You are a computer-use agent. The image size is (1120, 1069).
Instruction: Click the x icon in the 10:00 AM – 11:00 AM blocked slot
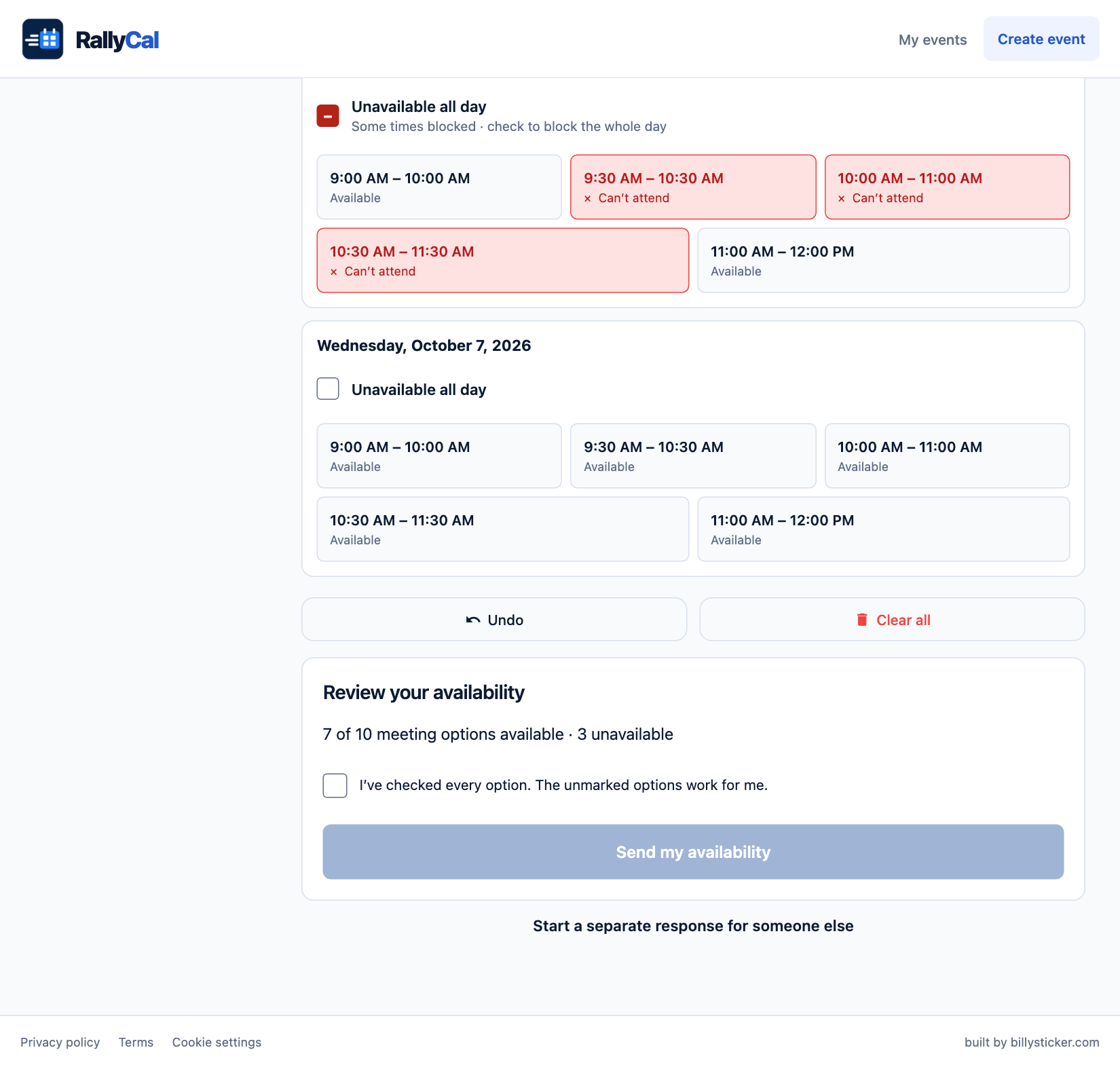842,199
